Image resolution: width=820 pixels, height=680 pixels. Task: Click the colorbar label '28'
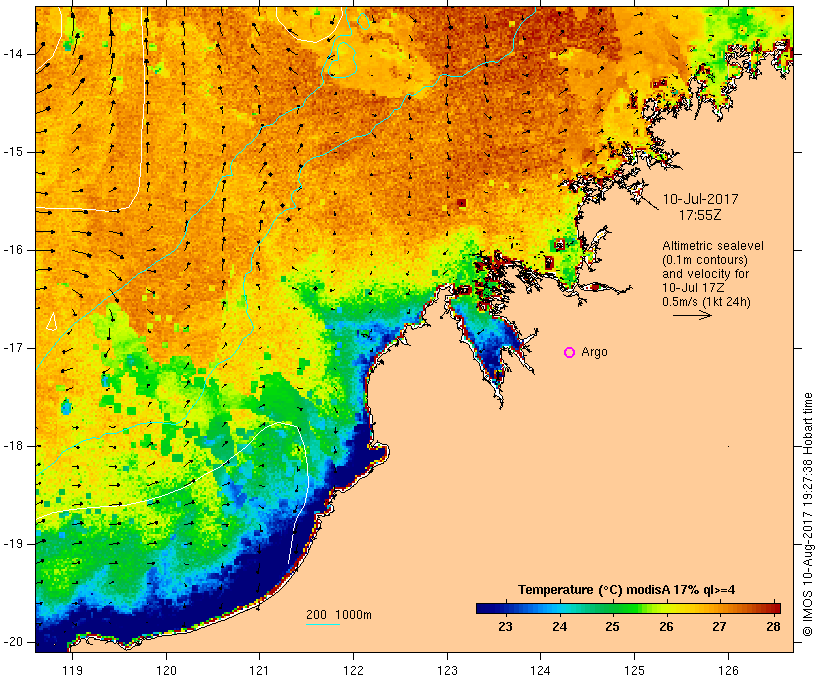click(x=773, y=627)
